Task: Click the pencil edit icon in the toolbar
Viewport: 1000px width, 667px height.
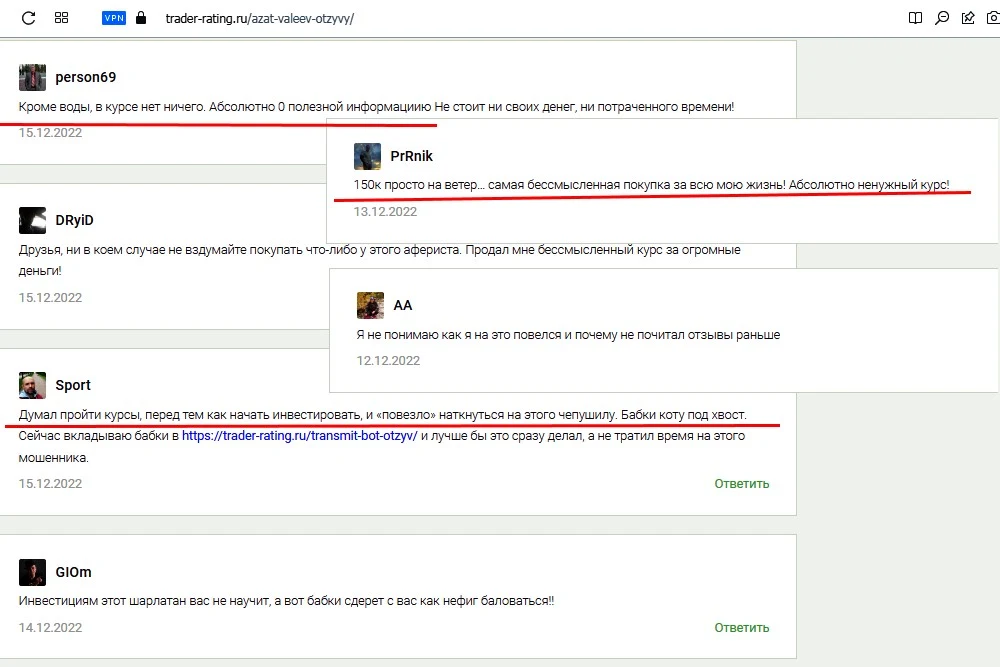Action: pos(968,18)
